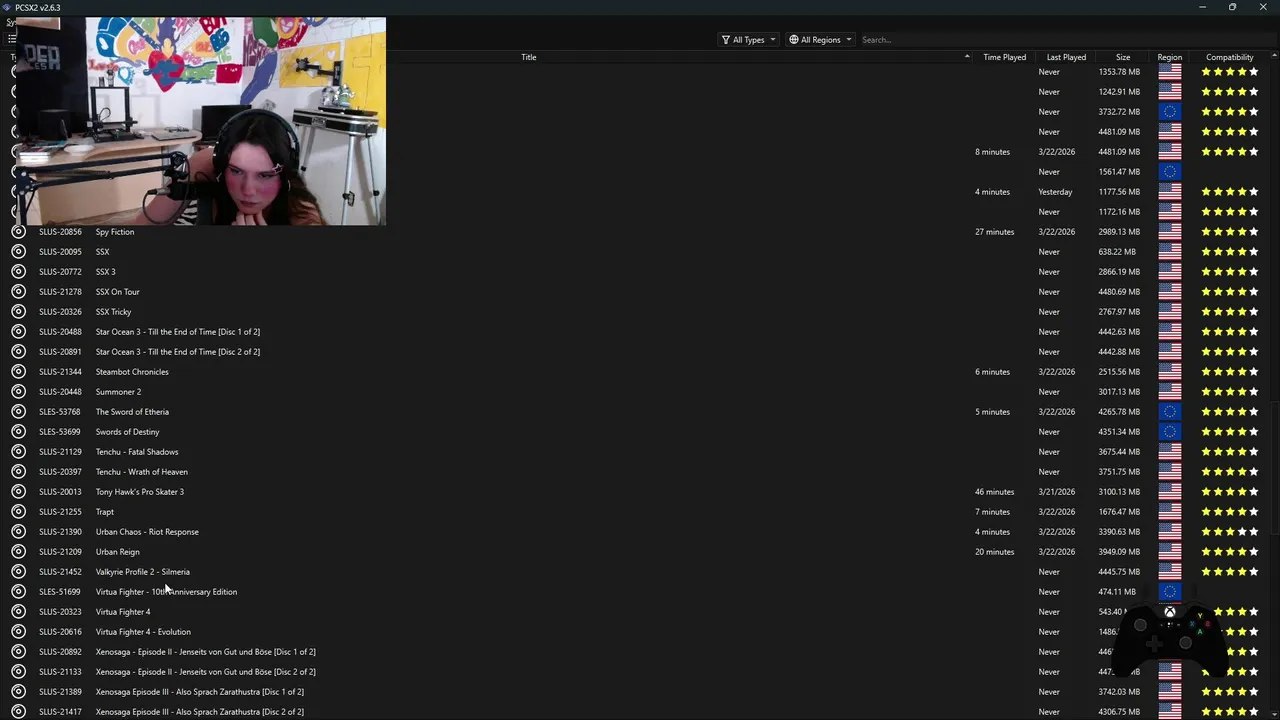Image resolution: width=1280 pixels, height=720 pixels.
Task: Click disc icon for Xenosaga Episode III Disc 2
Action: point(18,711)
